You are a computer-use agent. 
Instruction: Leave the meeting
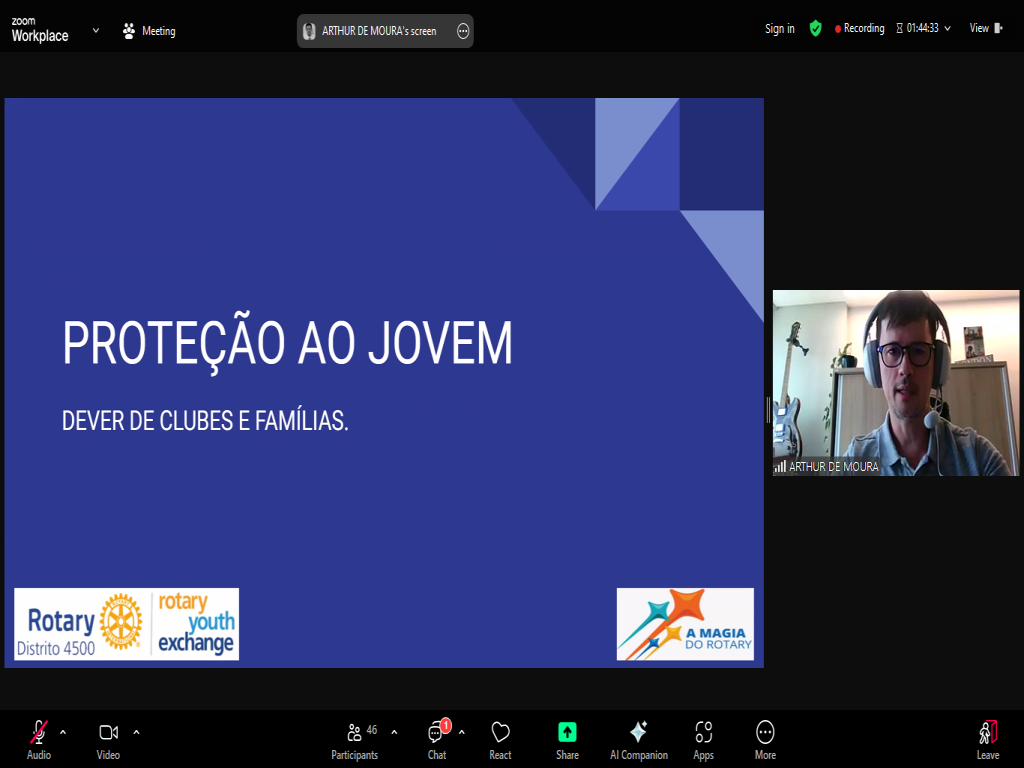[x=988, y=732]
